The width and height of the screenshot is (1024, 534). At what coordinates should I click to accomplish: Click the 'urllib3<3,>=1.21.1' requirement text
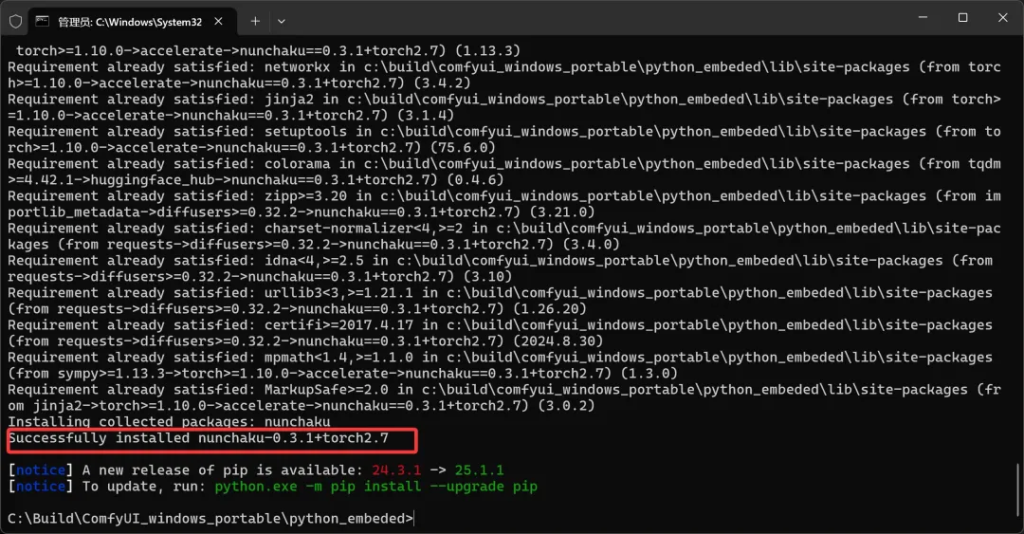[339, 293]
